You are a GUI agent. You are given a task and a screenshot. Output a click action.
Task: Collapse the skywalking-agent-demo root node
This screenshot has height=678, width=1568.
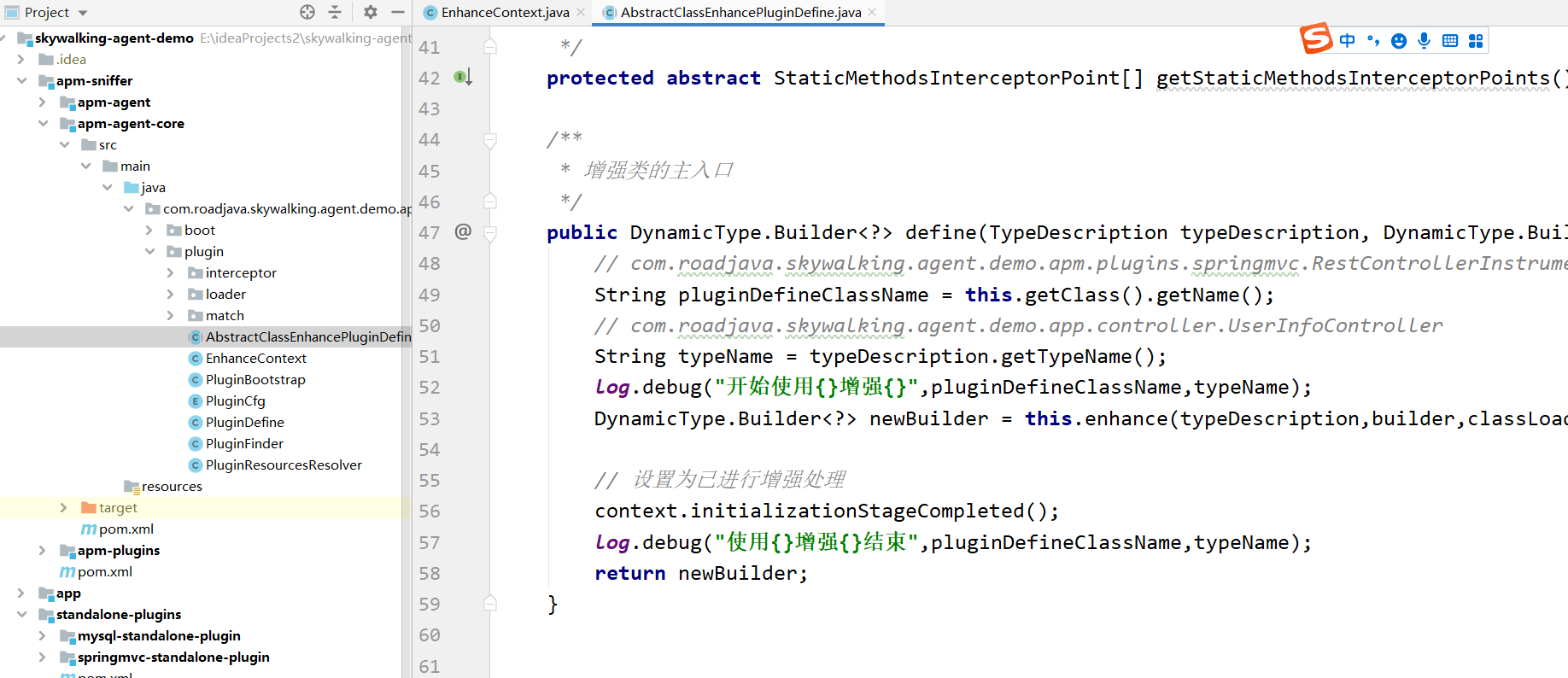click(x=3, y=38)
